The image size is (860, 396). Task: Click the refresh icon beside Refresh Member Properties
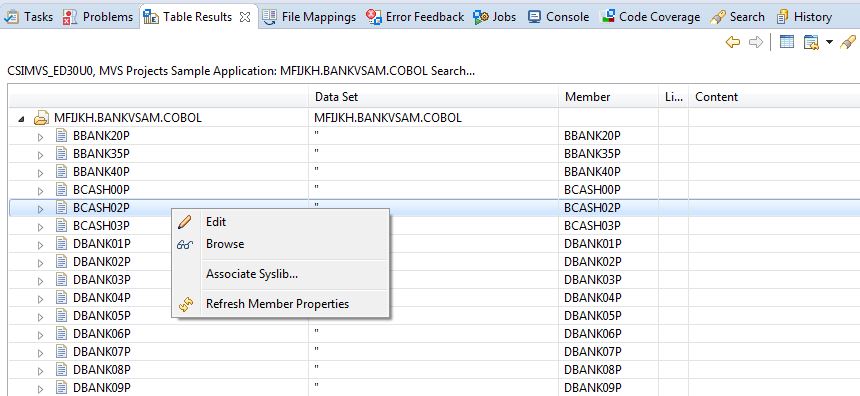186,304
